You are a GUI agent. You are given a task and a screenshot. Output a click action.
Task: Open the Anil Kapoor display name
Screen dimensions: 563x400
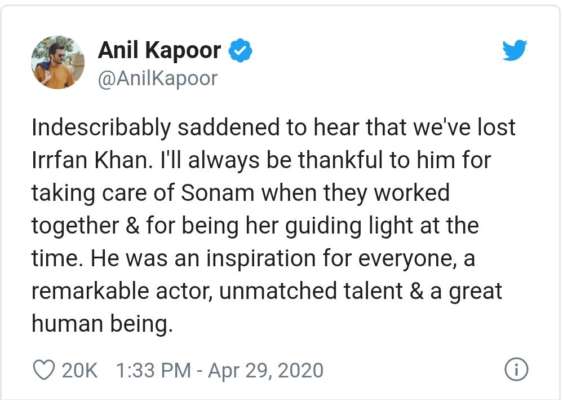[159, 50]
